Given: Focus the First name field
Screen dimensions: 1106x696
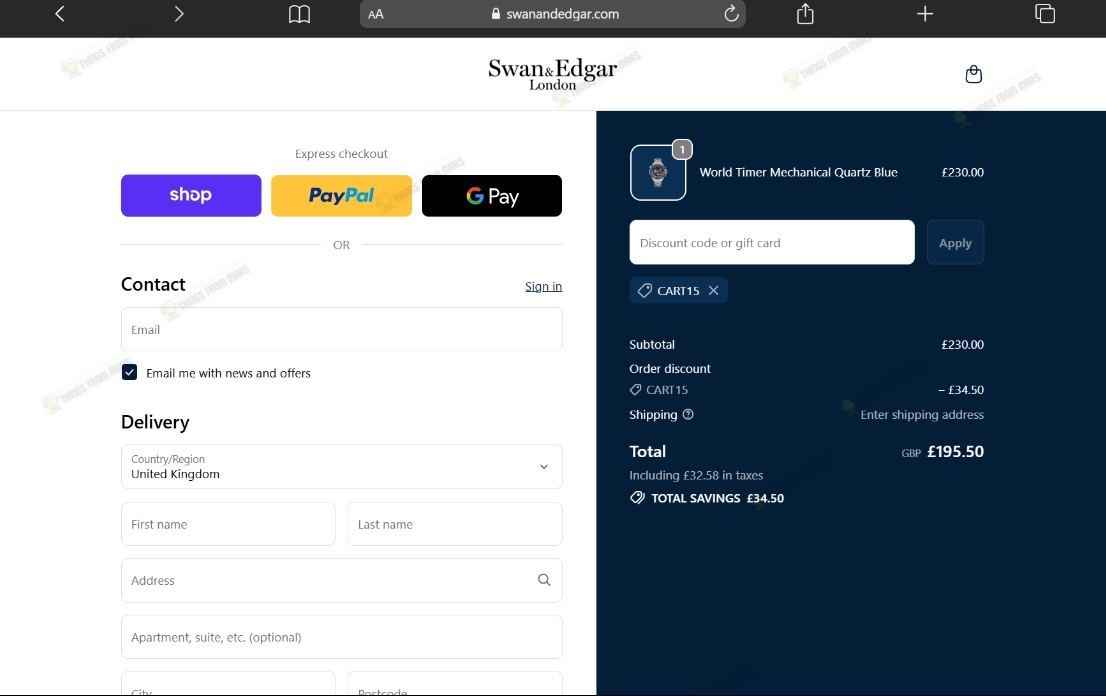Looking at the screenshot, I should [228, 524].
